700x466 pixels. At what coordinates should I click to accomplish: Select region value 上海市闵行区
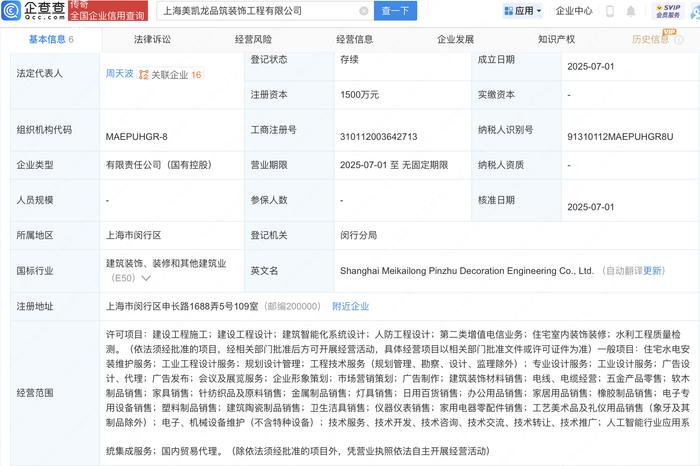133,235
